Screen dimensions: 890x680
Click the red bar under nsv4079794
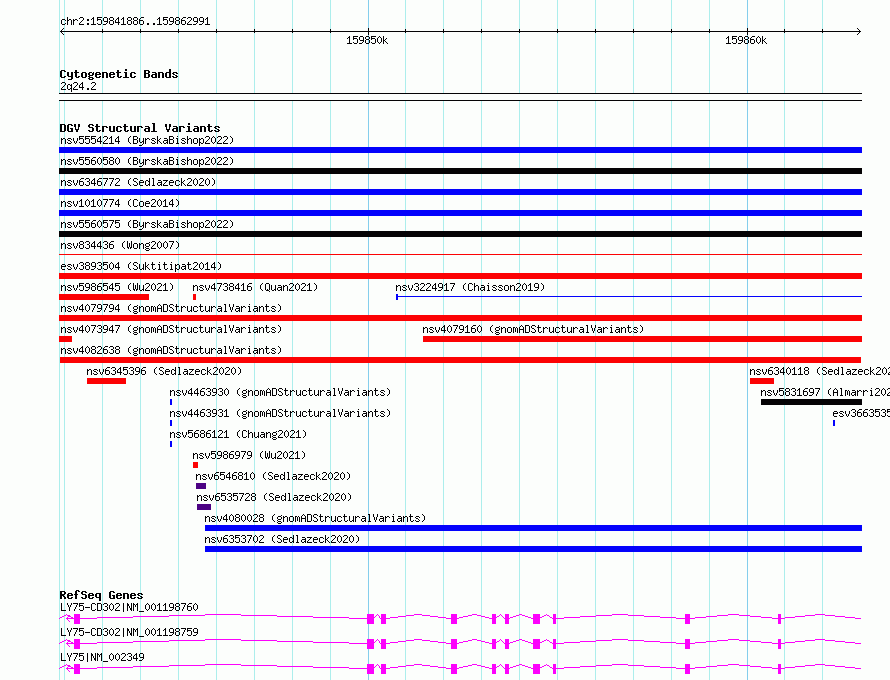[x=460, y=318]
